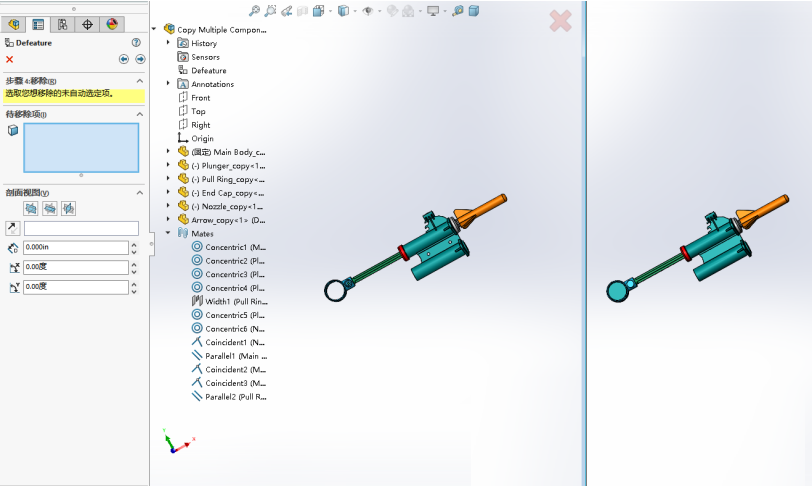812x486 pixels.
Task: Toggle Hide/Show Items eye icon
Action: pyautogui.click(x=369, y=11)
